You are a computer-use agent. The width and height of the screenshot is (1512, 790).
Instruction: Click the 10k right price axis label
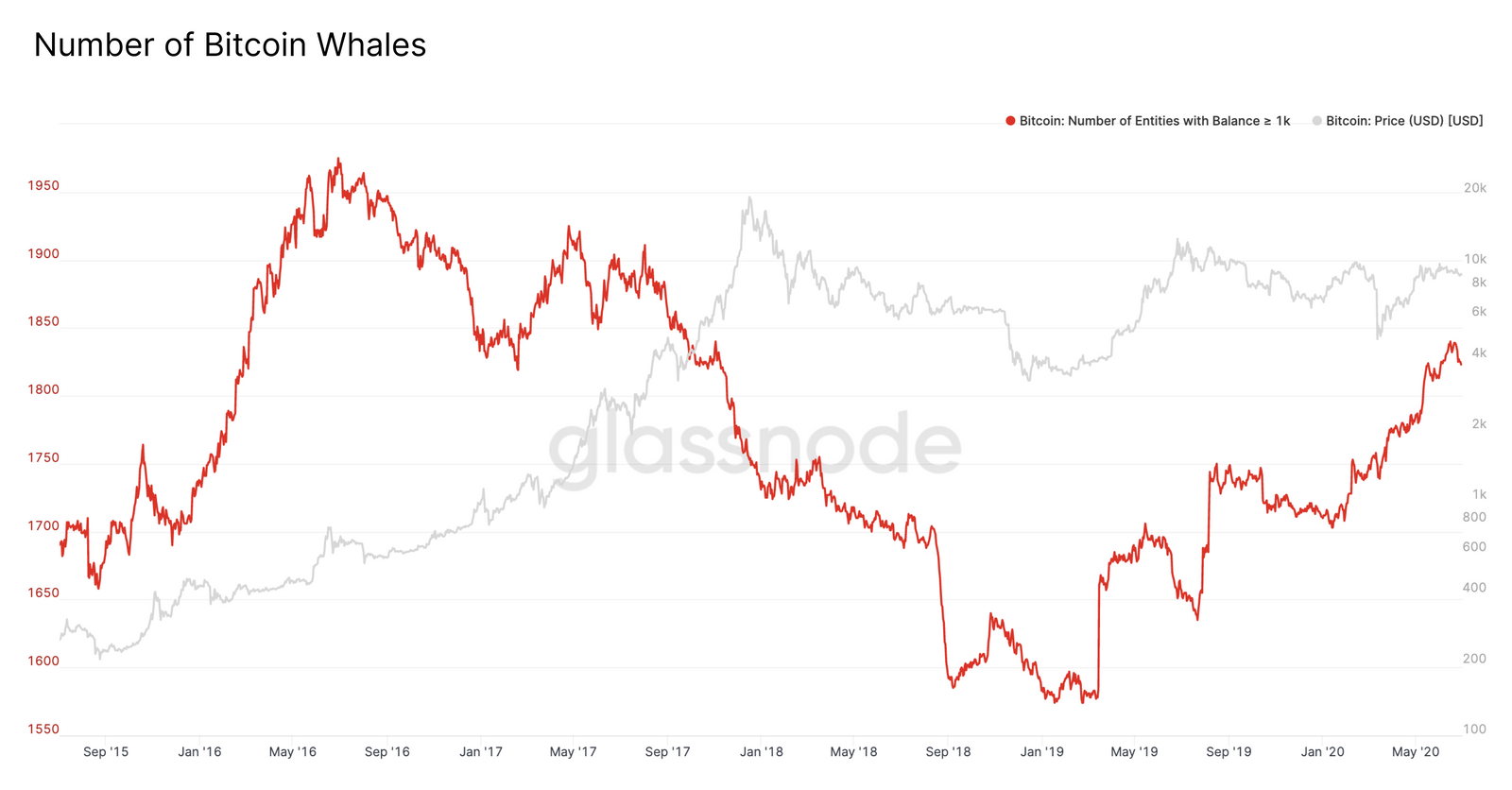point(1475,259)
